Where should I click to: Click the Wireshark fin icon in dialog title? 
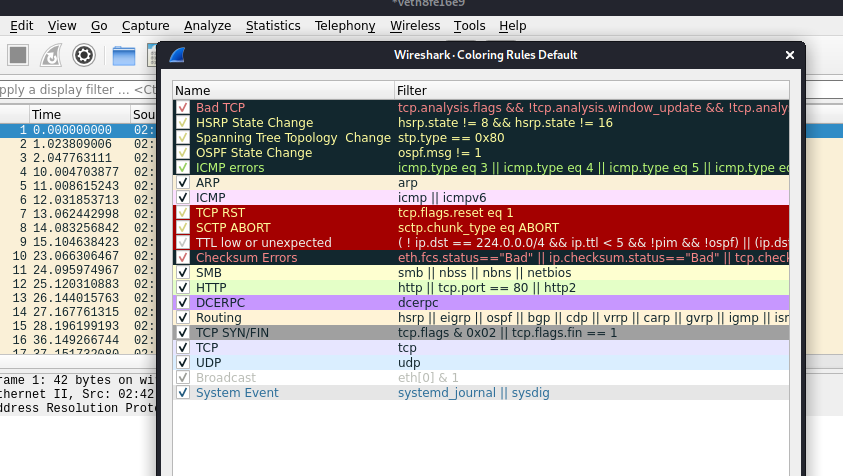click(177, 55)
